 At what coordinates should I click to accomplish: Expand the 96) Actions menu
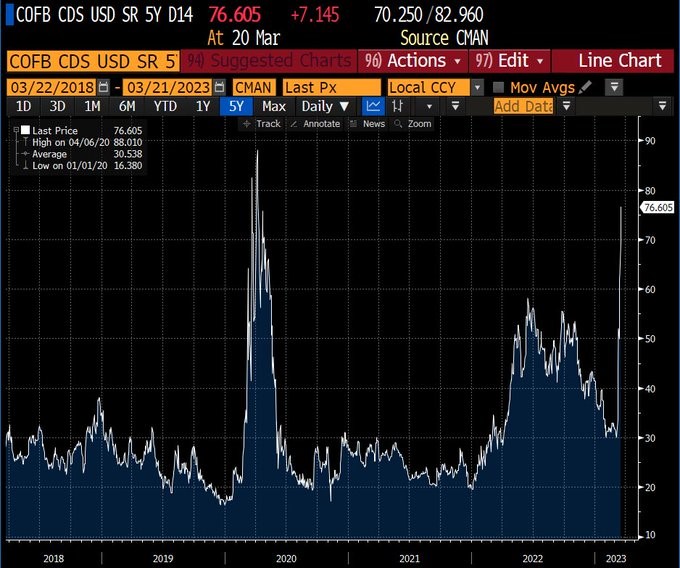[x=412, y=61]
